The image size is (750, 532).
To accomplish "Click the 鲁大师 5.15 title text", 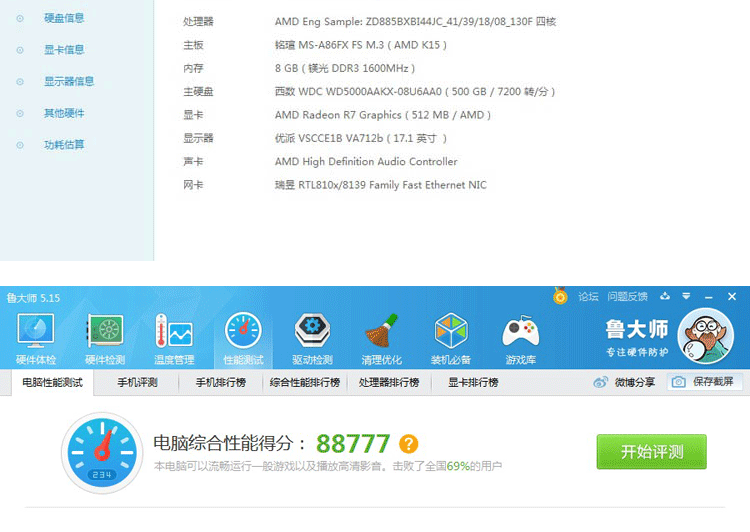I will (x=33, y=298).
